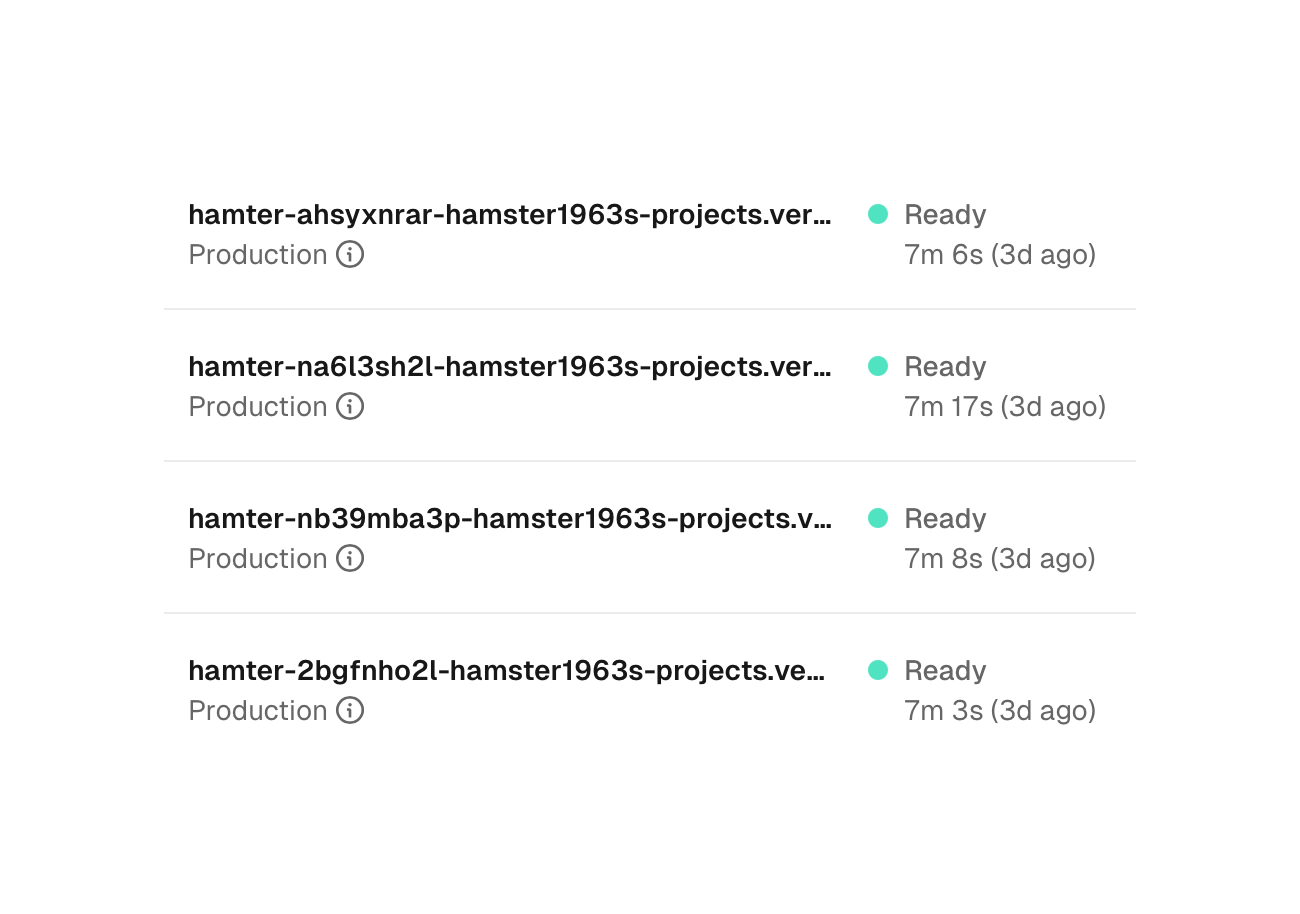The width and height of the screenshot is (1300, 914).
Task: Click the info icon in hamter-nb39mba3p row
Action: click(349, 559)
